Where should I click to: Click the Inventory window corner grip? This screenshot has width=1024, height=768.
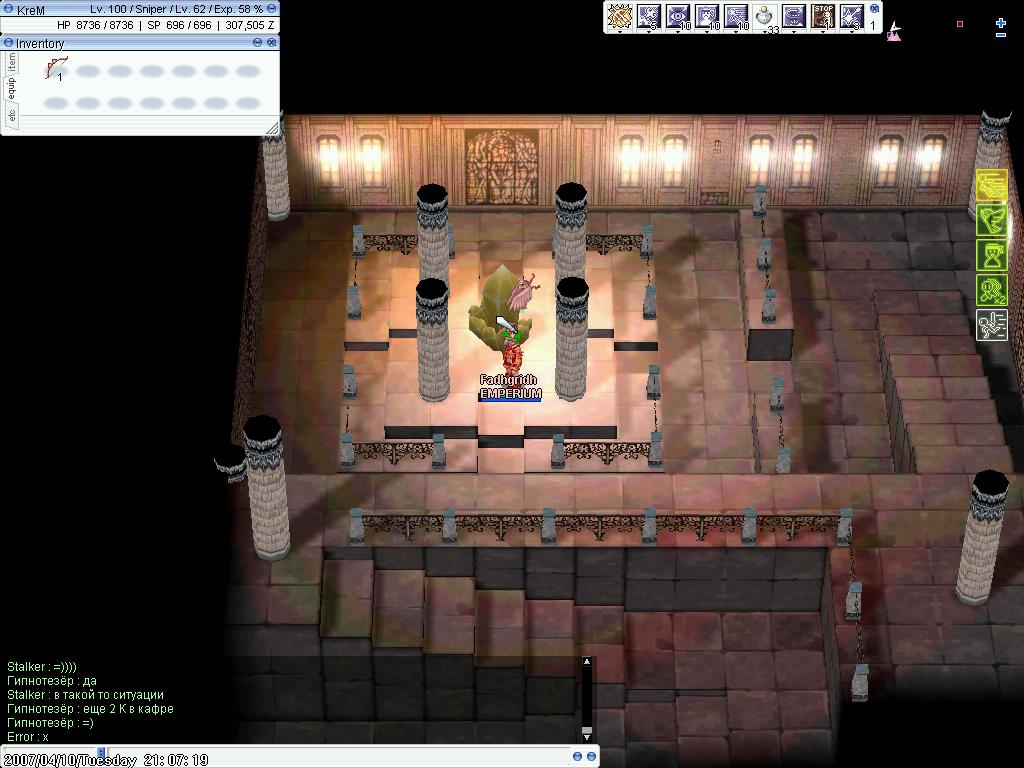tap(272, 127)
